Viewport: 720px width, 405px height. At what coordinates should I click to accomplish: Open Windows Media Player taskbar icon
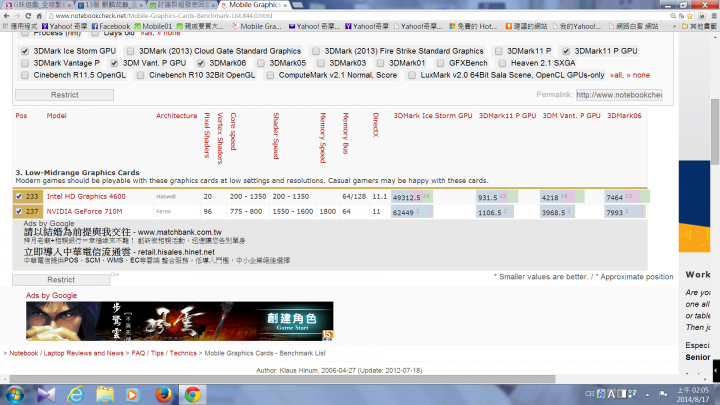(x=133, y=395)
